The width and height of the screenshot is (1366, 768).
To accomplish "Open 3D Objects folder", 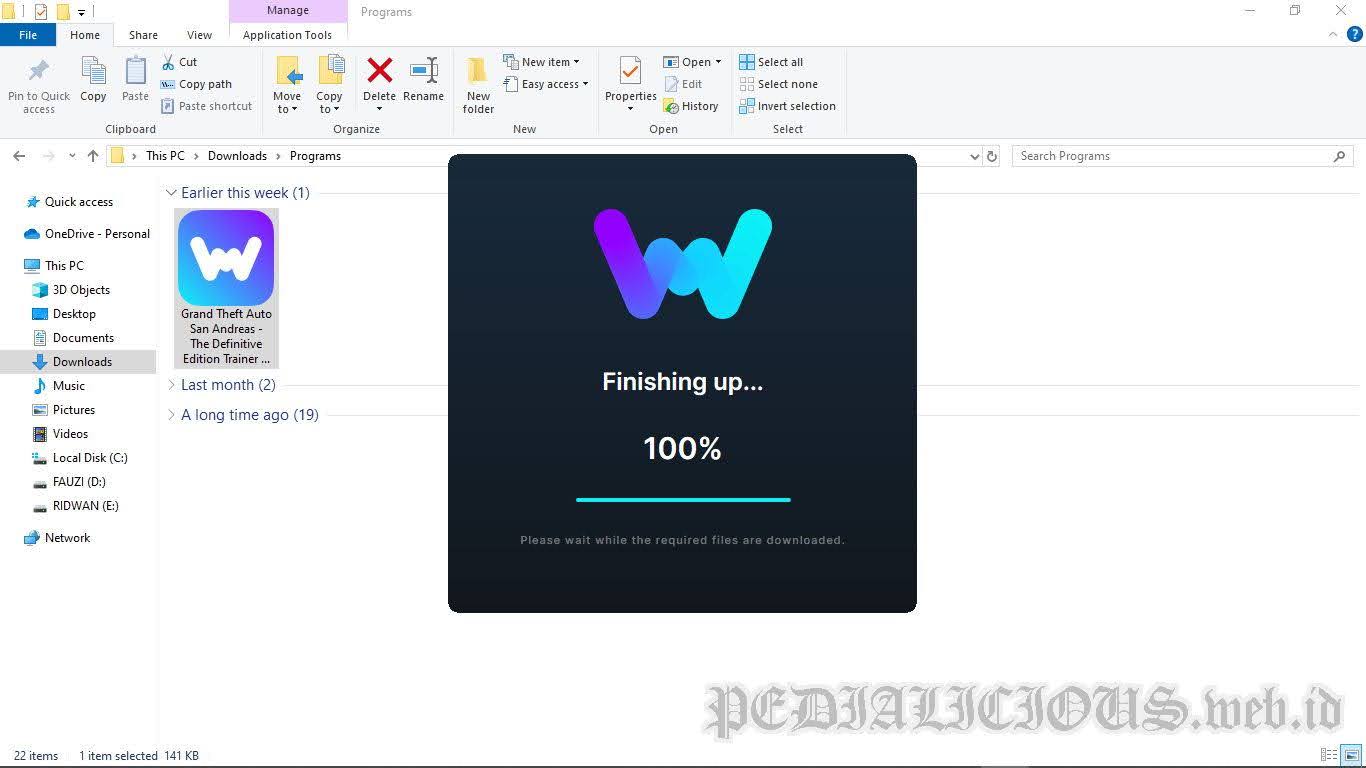I will point(81,290).
